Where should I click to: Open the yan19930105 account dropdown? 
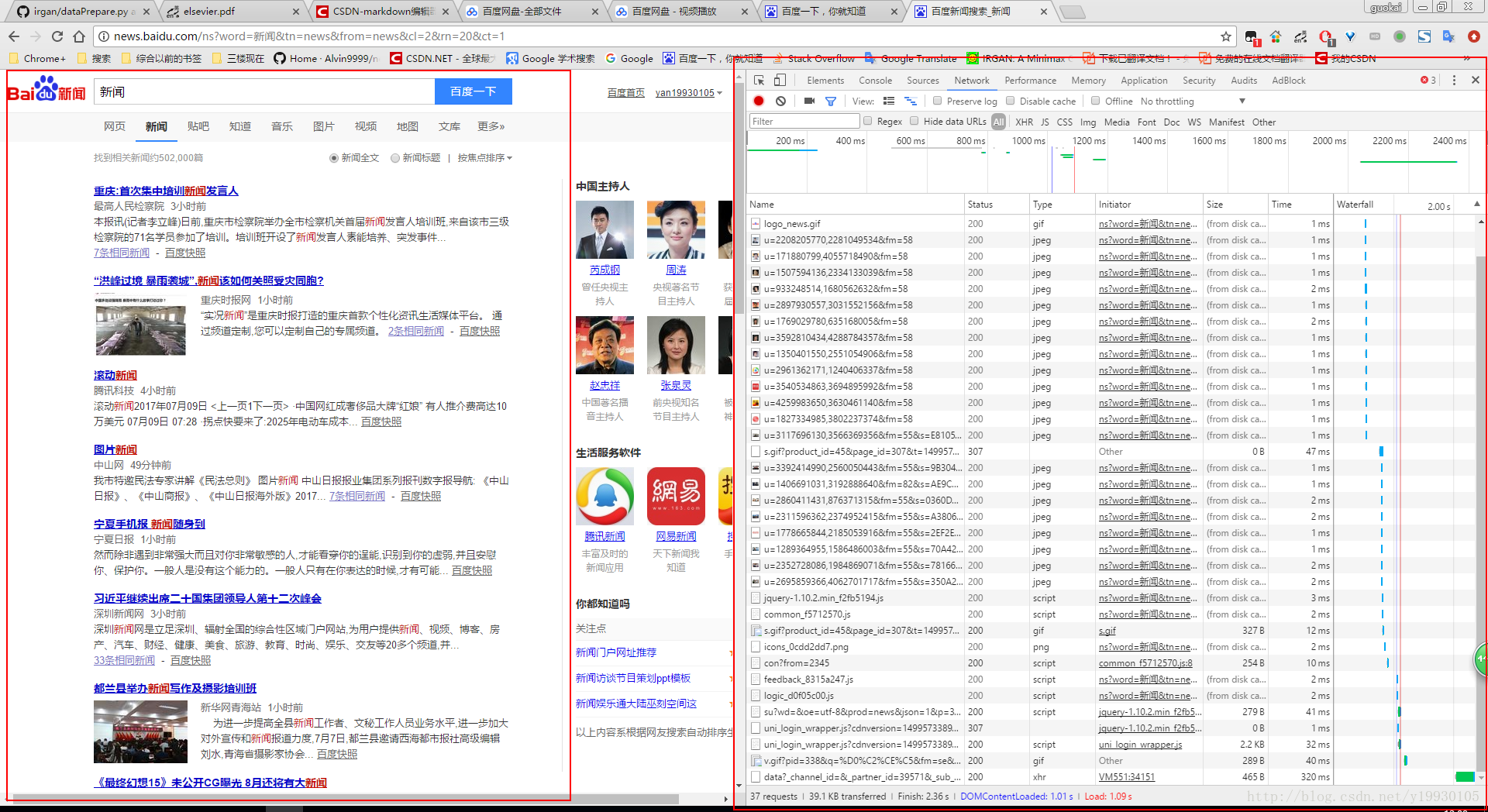point(688,93)
